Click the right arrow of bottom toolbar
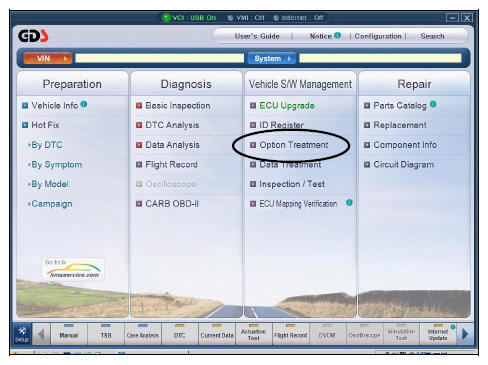 (465, 334)
